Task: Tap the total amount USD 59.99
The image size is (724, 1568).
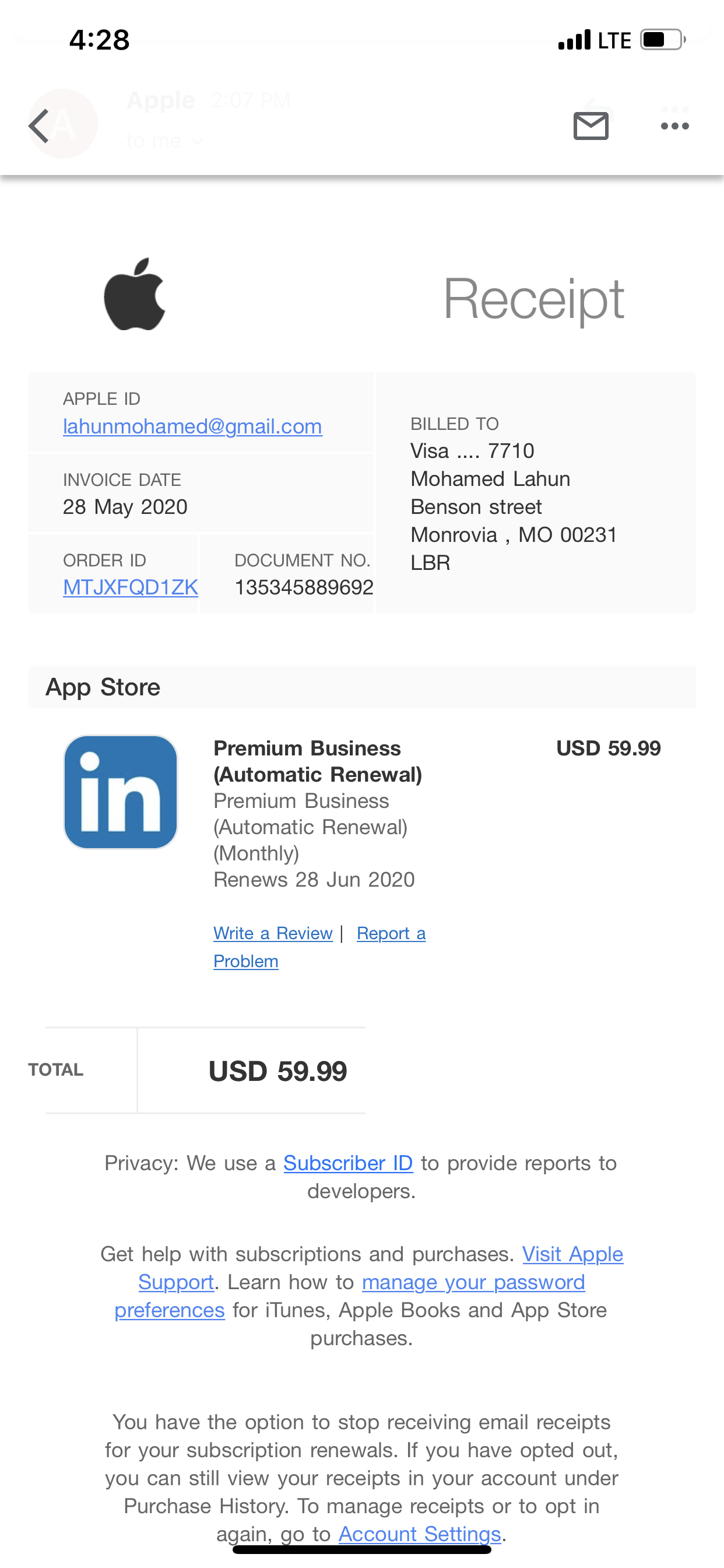Action: (277, 1072)
